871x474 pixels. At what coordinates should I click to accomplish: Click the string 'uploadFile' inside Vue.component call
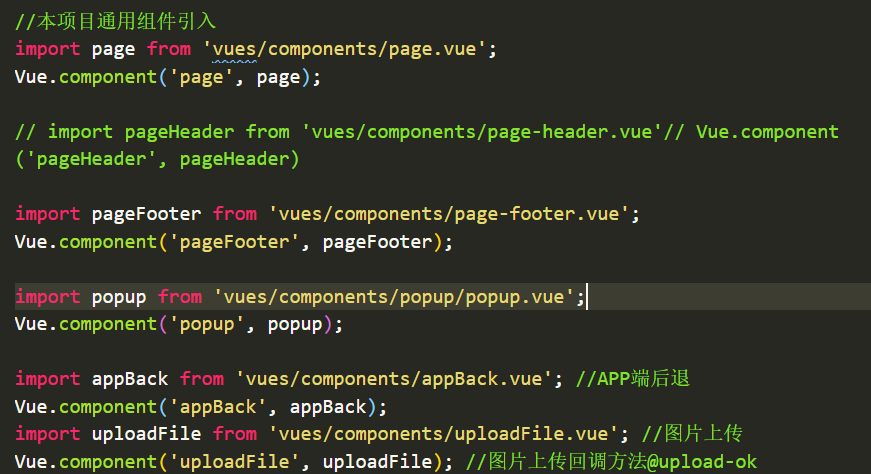[234, 461]
